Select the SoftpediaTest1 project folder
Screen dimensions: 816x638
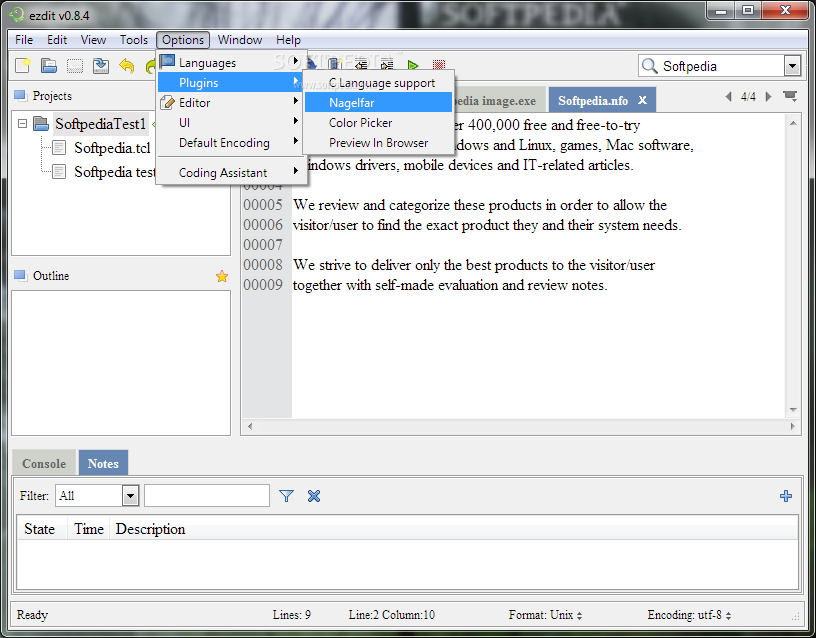(100, 124)
